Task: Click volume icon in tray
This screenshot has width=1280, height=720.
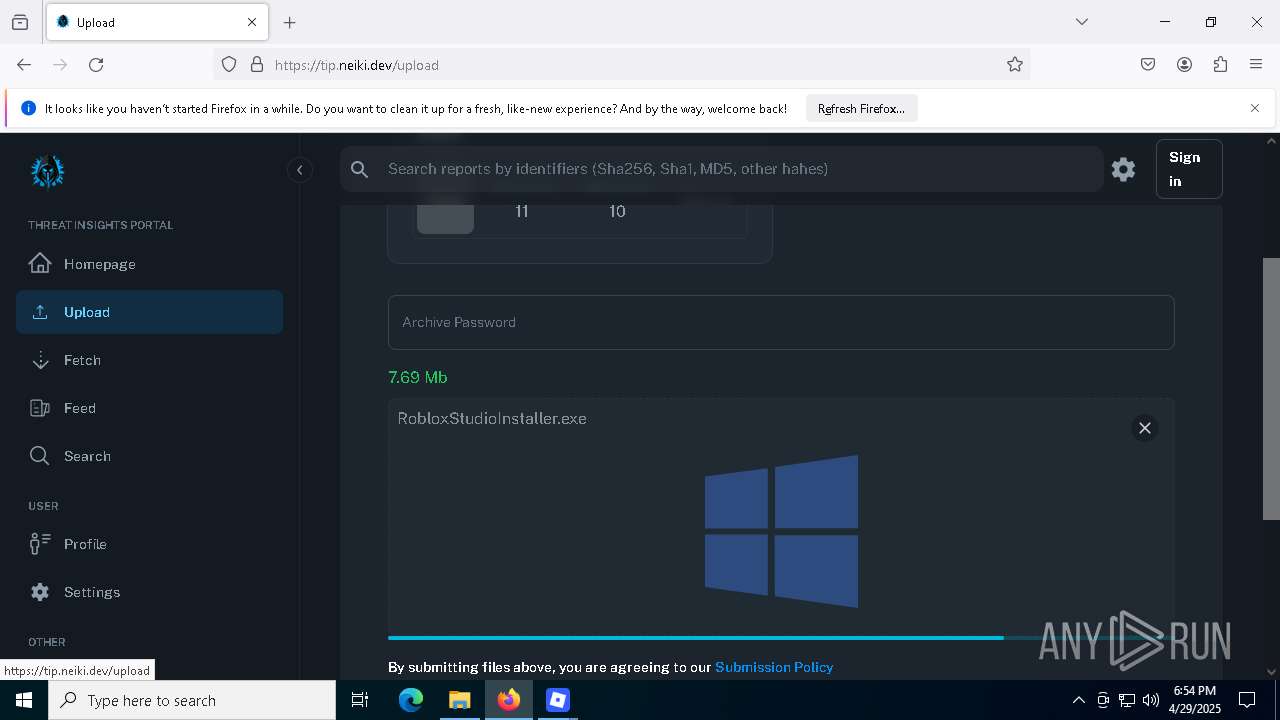Action: pyautogui.click(x=1151, y=700)
